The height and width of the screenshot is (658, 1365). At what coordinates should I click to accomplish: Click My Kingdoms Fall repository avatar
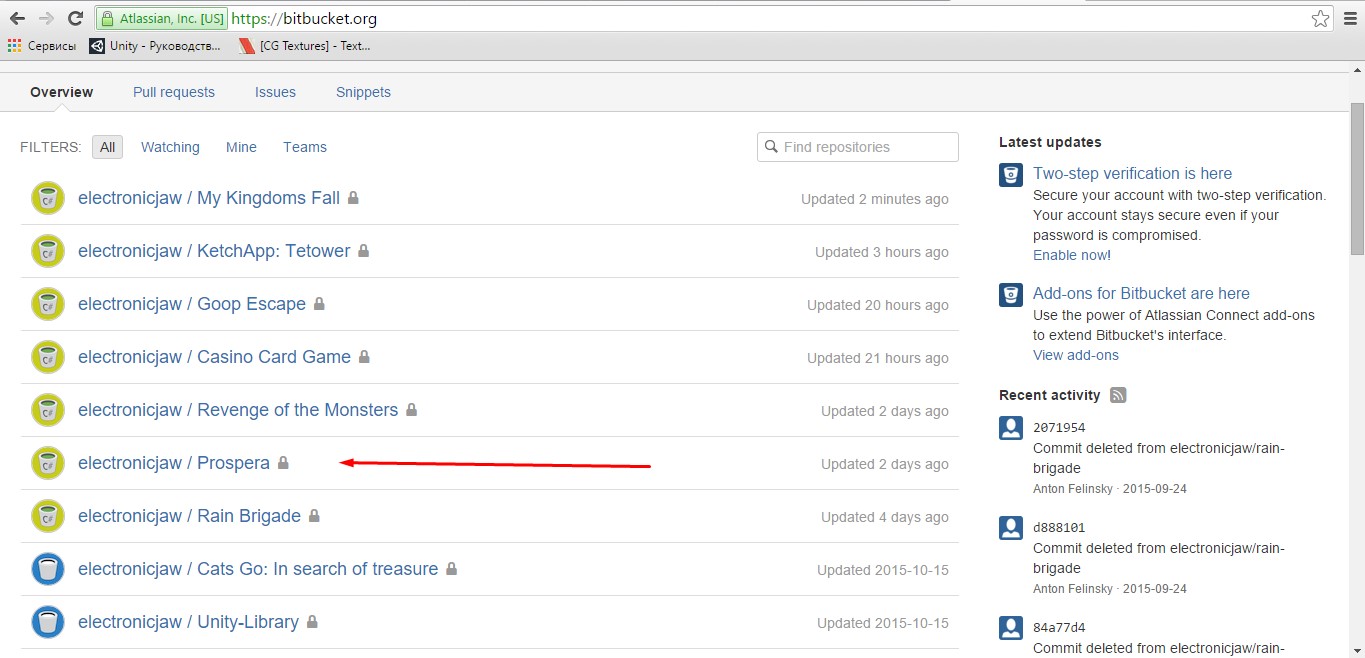tap(48, 198)
